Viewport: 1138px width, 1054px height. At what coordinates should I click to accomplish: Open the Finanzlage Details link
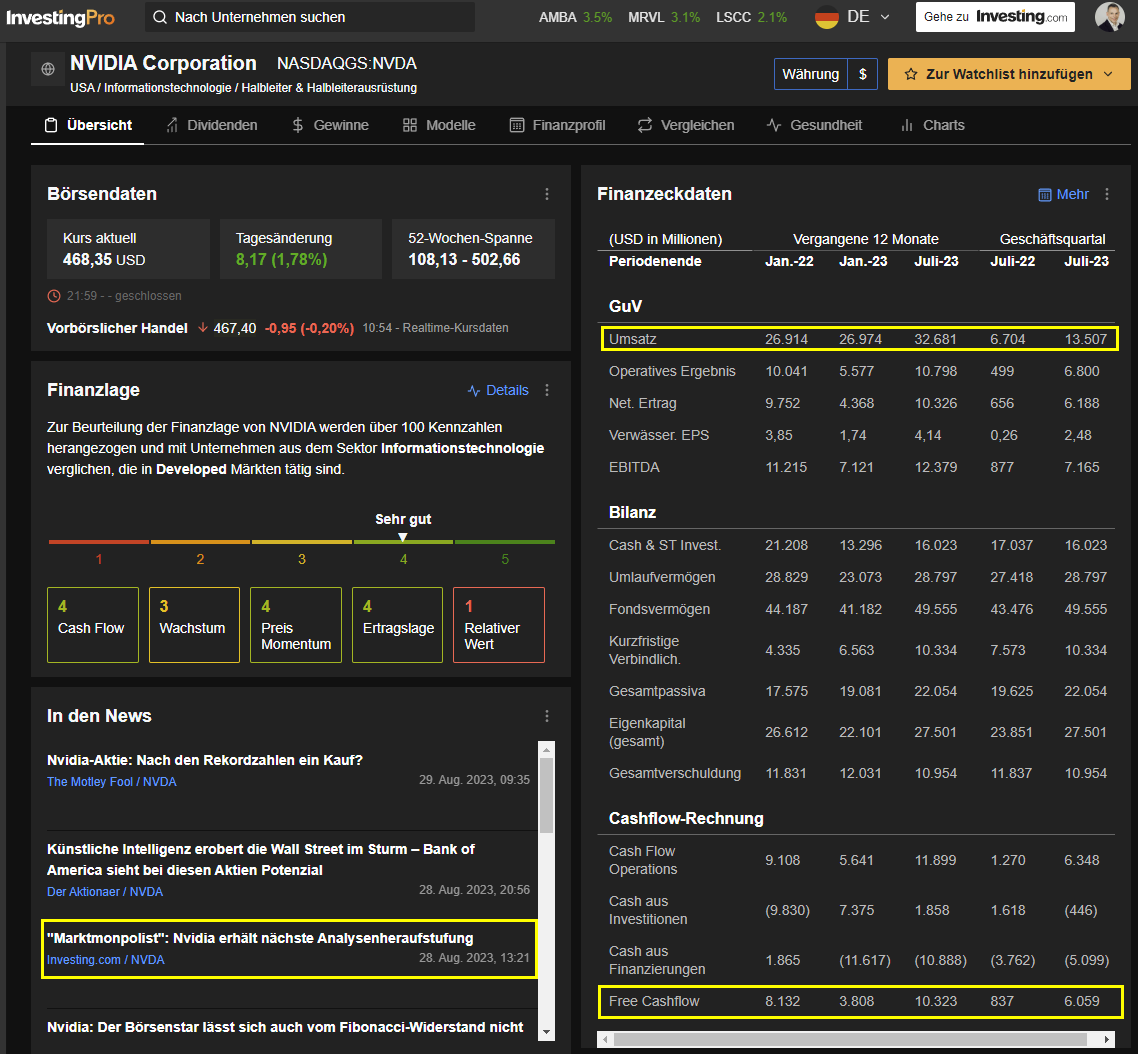click(x=498, y=391)
